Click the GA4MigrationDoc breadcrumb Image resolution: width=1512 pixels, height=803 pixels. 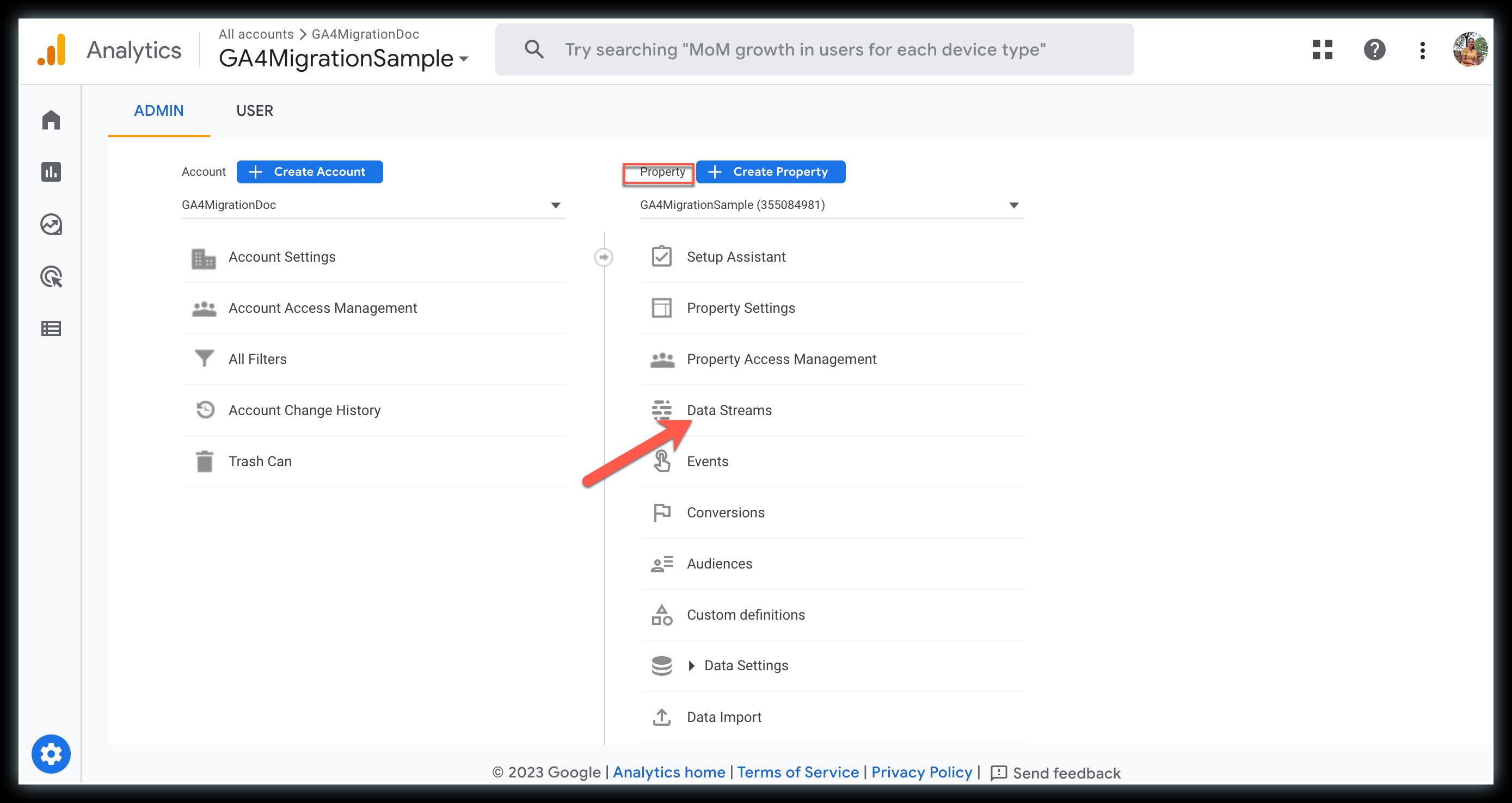(x=365, y=34)
